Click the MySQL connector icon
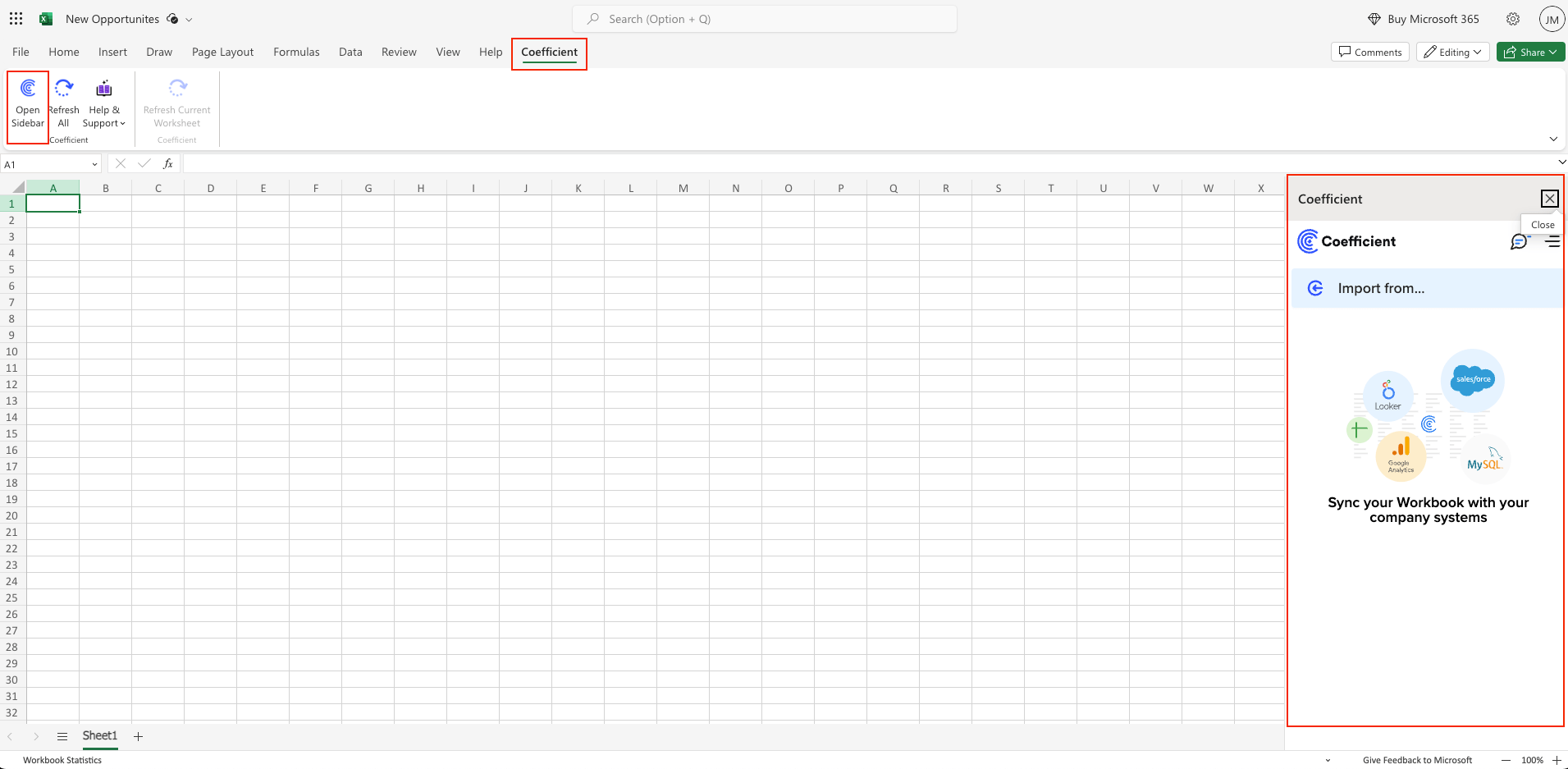 pos(1485,458)
